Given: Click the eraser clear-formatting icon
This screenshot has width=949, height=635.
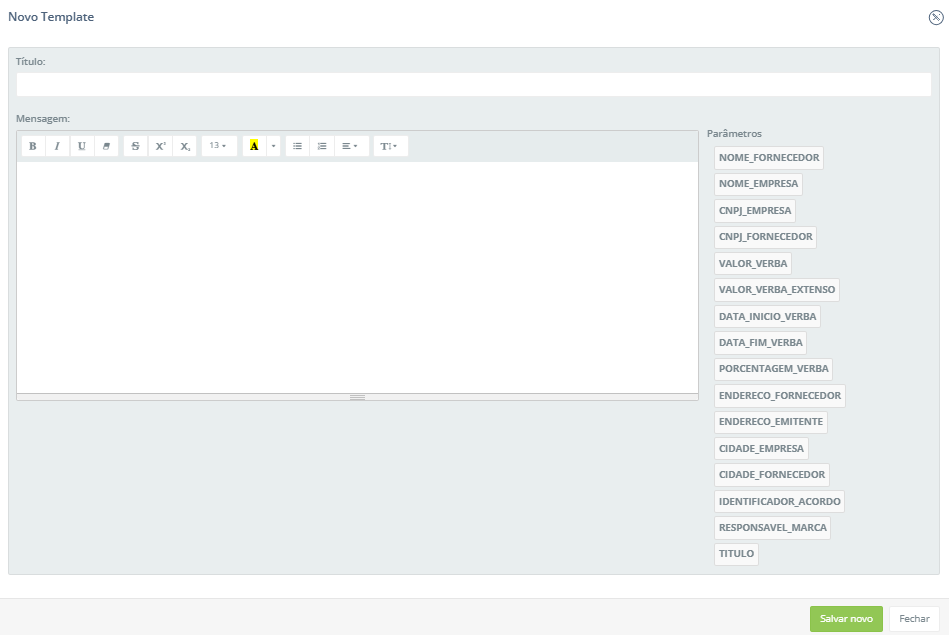Looking at the screenshot, I should (106, 146).
